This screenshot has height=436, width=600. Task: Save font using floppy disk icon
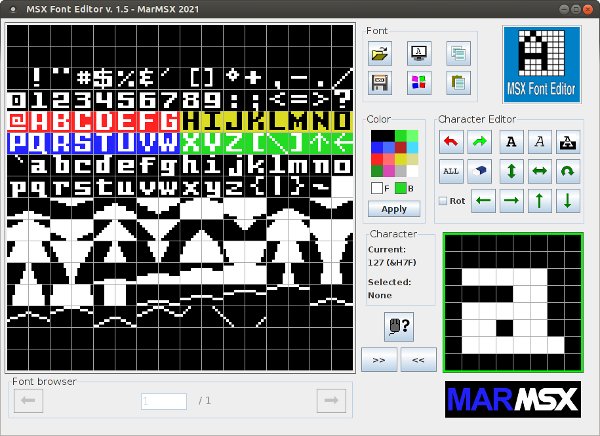click(x=380, y=83)
